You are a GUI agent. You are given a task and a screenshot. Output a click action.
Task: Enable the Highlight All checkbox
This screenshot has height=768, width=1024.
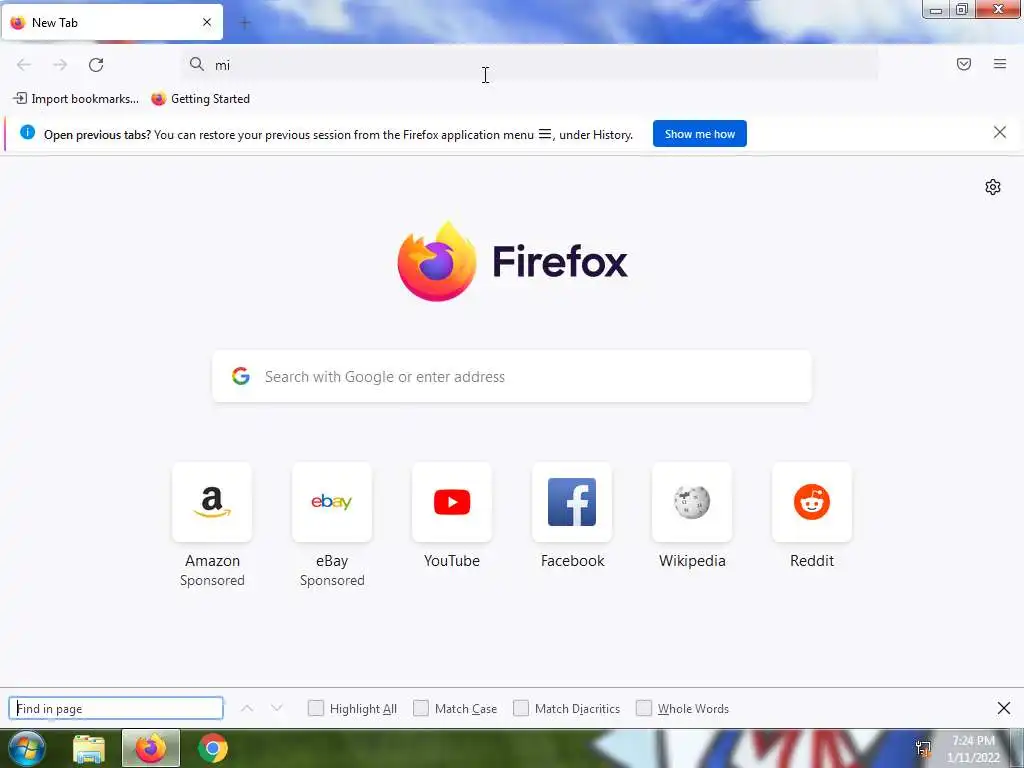pos(315,708)
